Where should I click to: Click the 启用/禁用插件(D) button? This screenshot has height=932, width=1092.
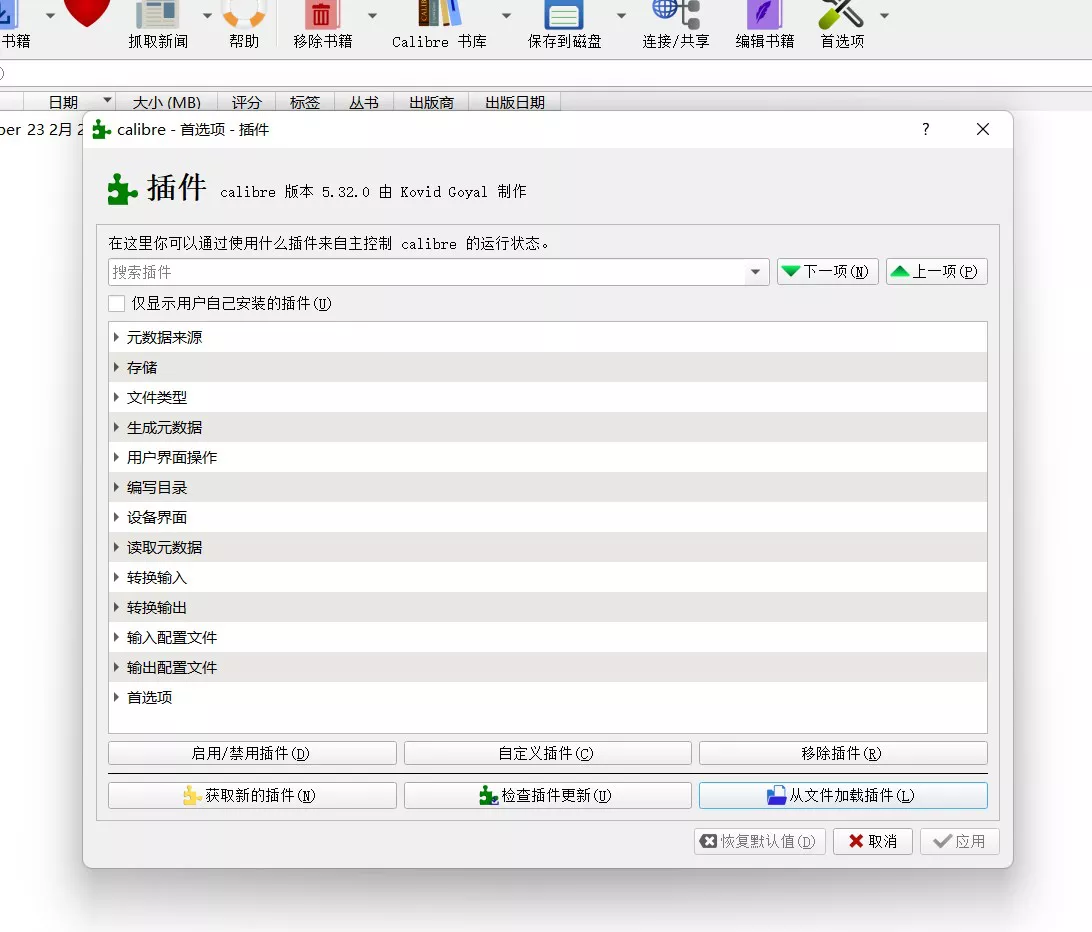click(252, 753)
